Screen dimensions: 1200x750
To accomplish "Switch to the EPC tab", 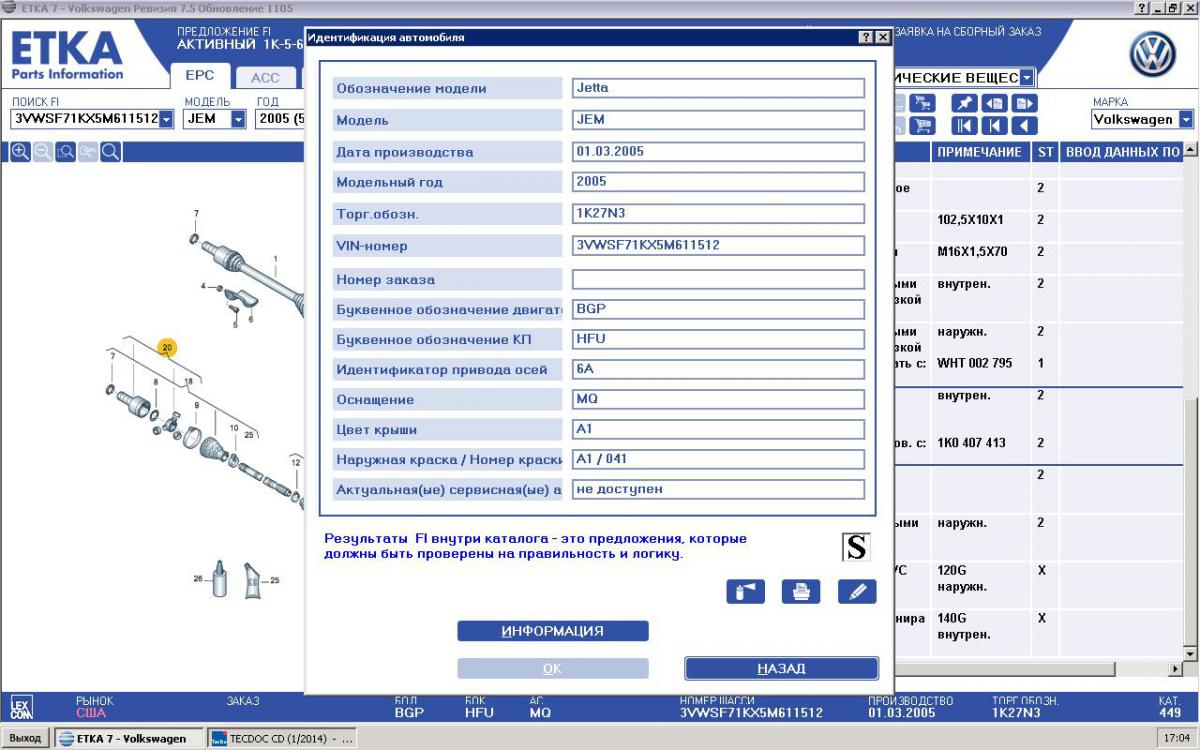I will pos(200,76).
